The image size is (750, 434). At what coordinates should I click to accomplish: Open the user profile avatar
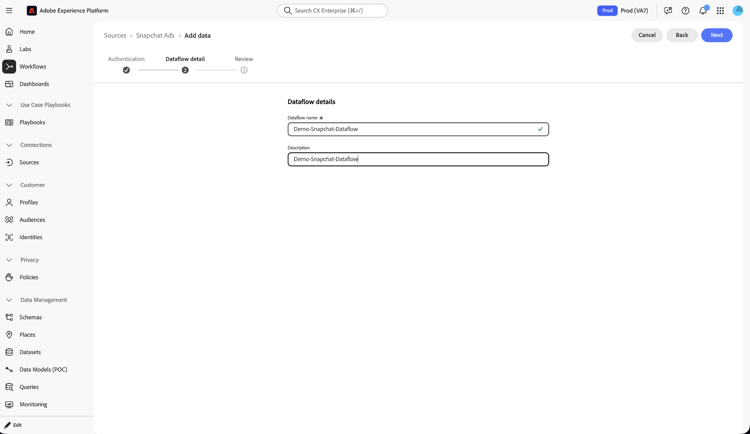738,11
